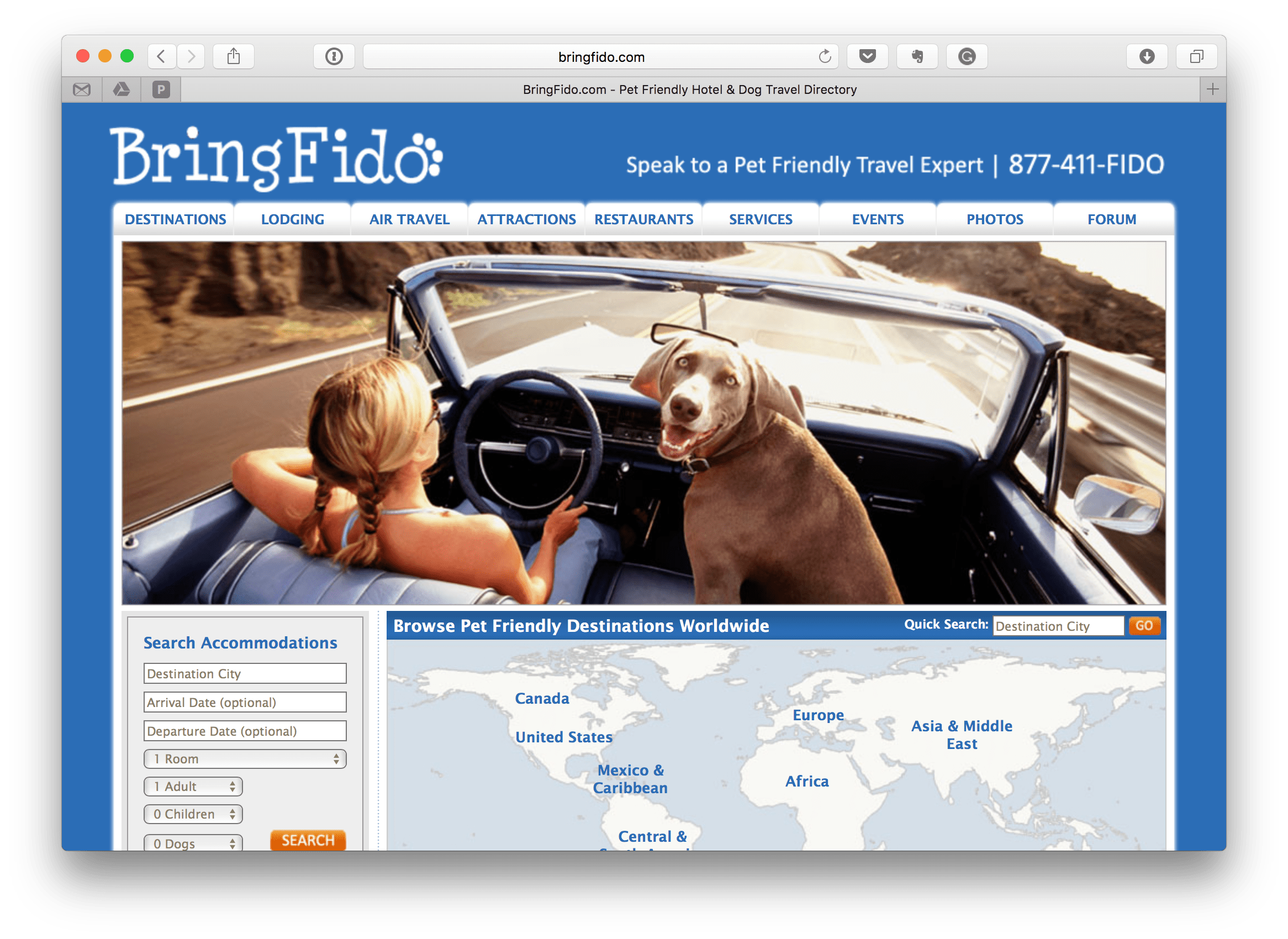Viewport: 1288px width, 939px height.
Task: Click the bringfido.com address bar
Action: coord(601,57)
